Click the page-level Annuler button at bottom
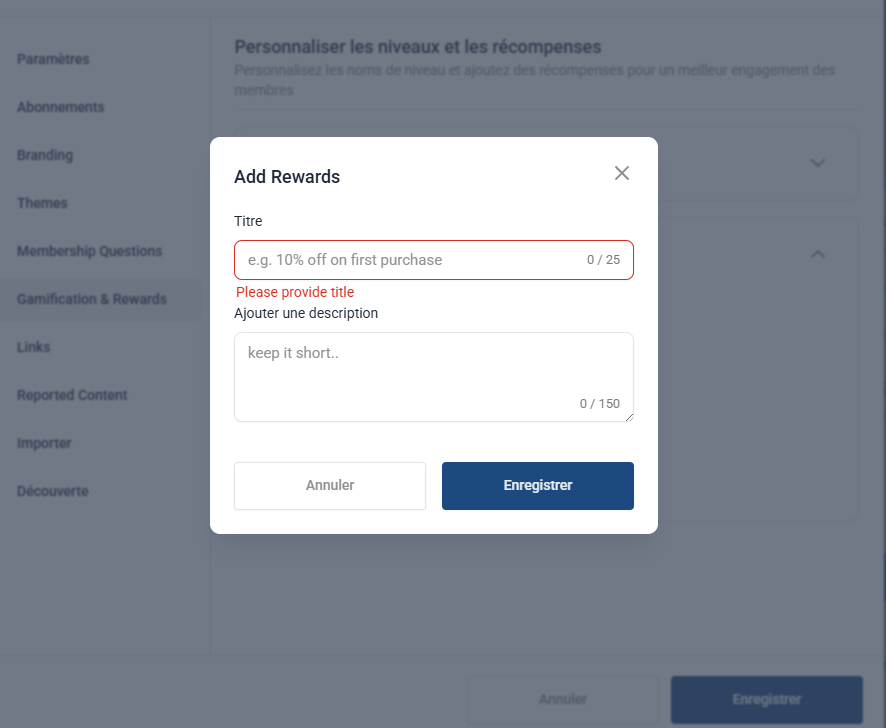This screenshot has height=728, width=886. tap(562, 699)
